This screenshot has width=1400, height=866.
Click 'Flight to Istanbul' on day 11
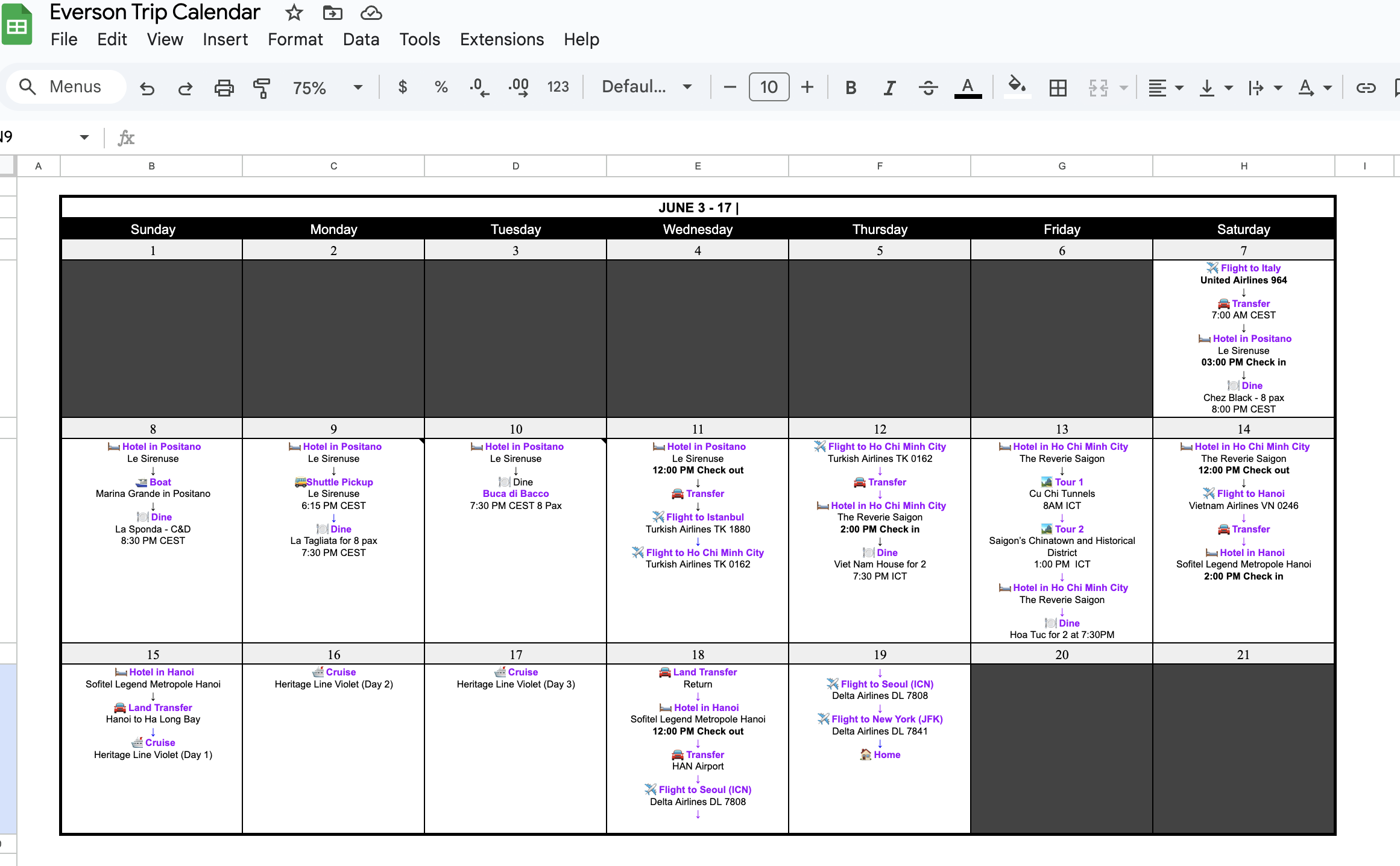(x=705, y=517)
